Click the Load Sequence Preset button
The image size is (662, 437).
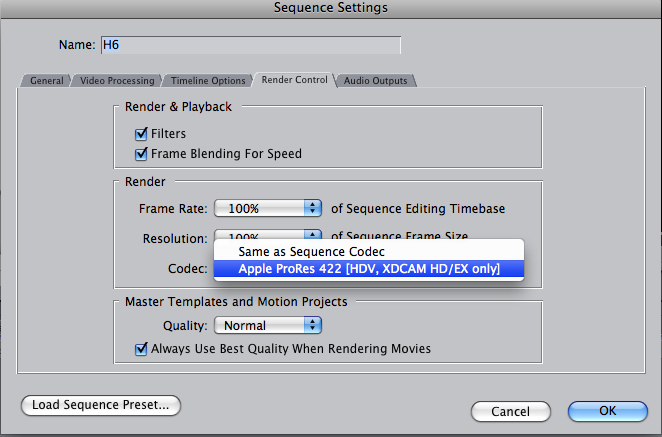click(x=101, y=405)
